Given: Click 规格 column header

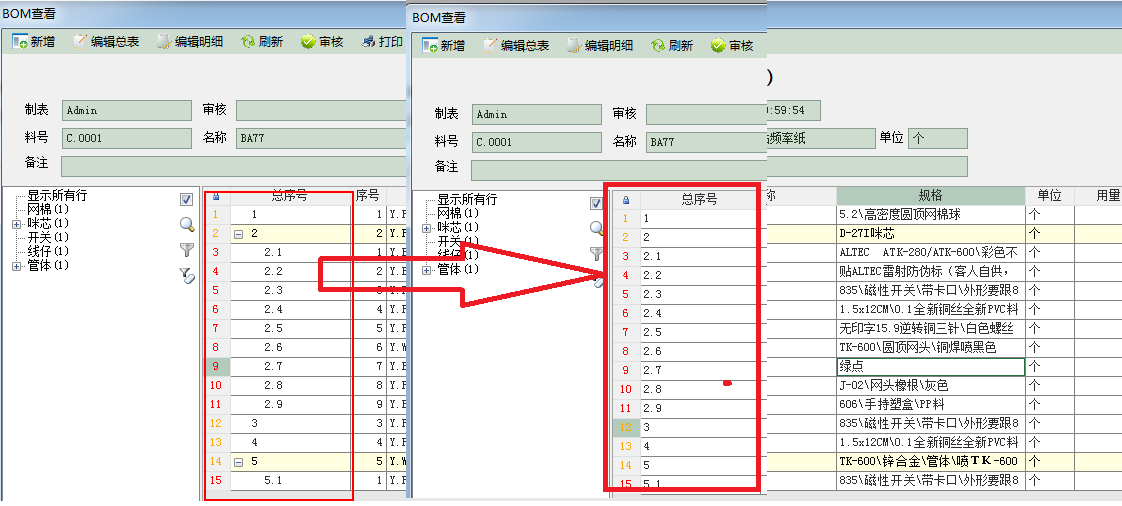Looking at the screenshot, I should click(x=930, y=195).
